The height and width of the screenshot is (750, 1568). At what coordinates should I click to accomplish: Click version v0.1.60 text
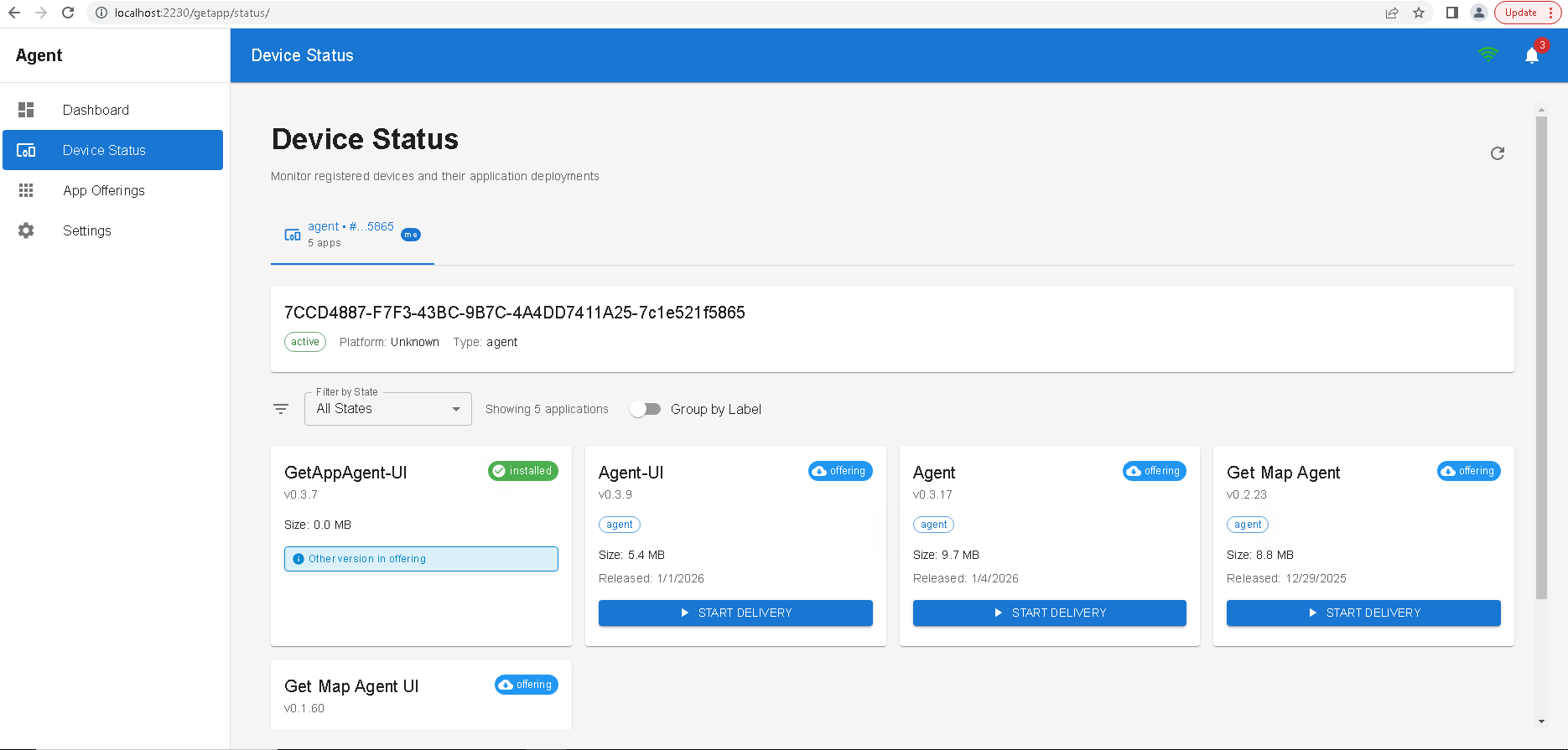coord(304,708)
